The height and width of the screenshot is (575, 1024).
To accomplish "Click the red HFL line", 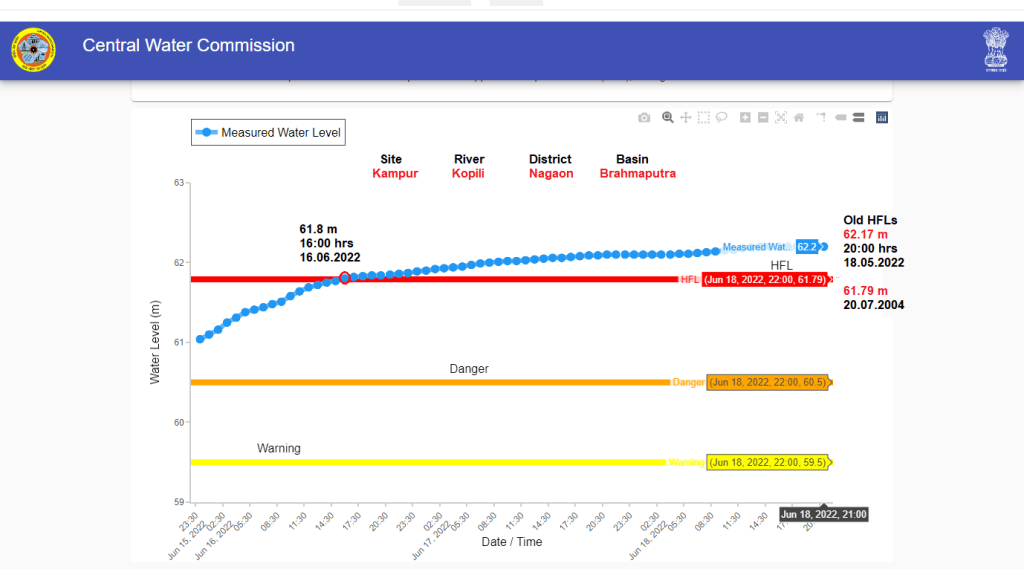I will 500,279.
